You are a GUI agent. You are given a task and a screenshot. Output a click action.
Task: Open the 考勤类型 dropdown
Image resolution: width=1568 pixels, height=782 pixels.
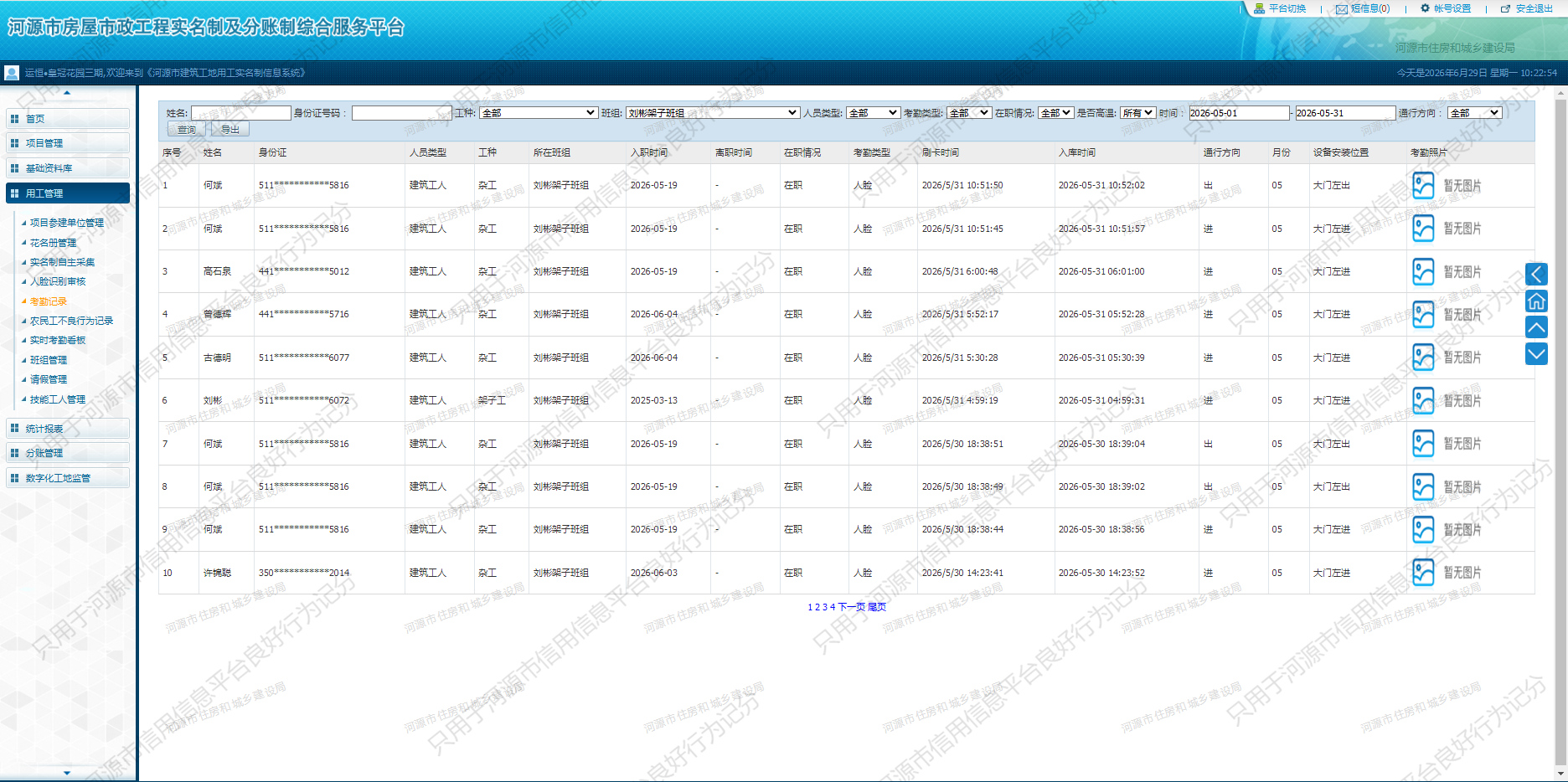coord(970,112)
